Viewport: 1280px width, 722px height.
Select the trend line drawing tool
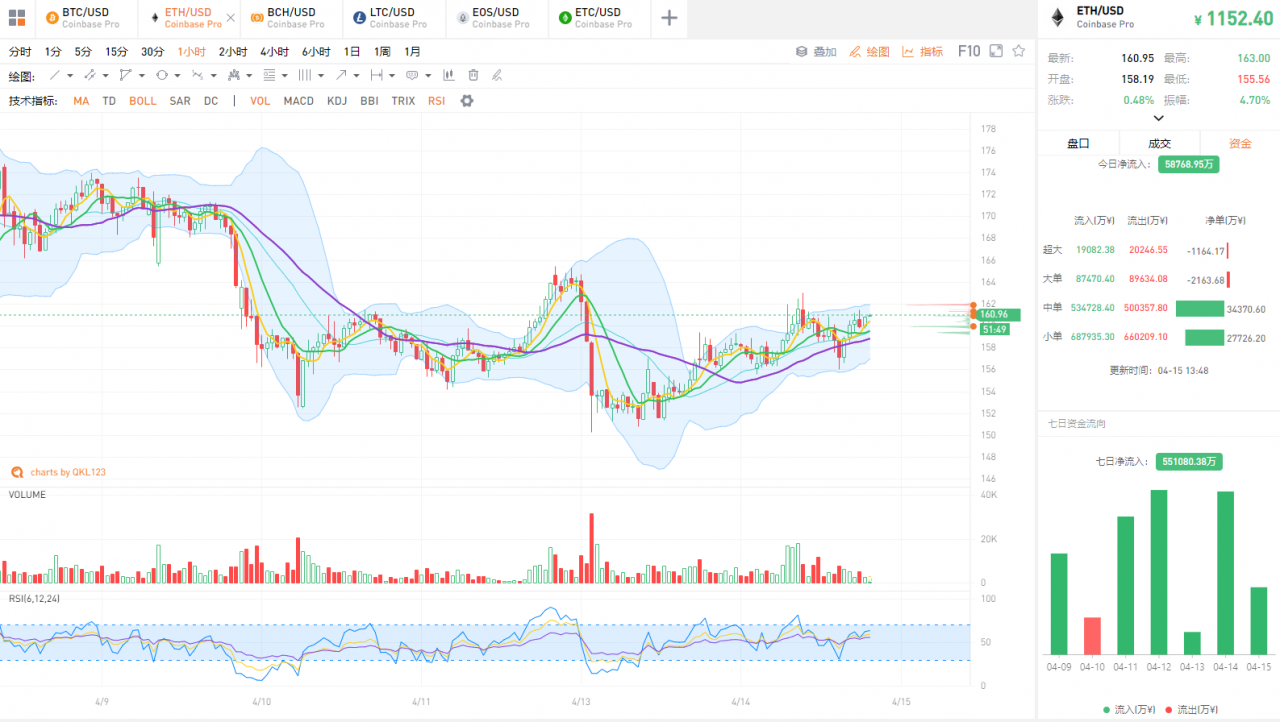tap(55, 75)
